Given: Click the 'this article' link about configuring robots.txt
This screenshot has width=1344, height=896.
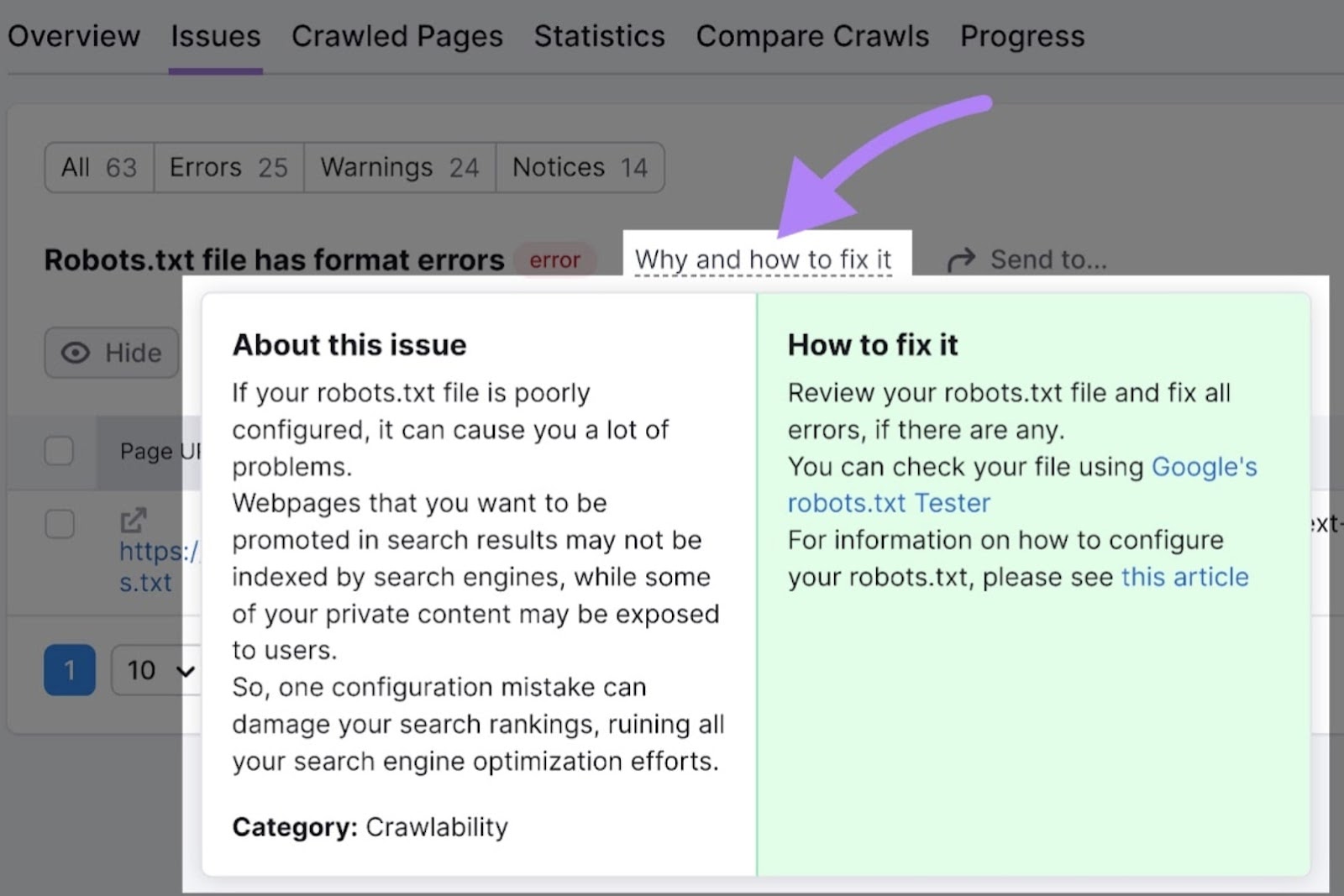Looking at the screenshot, I should (1184, 577).
